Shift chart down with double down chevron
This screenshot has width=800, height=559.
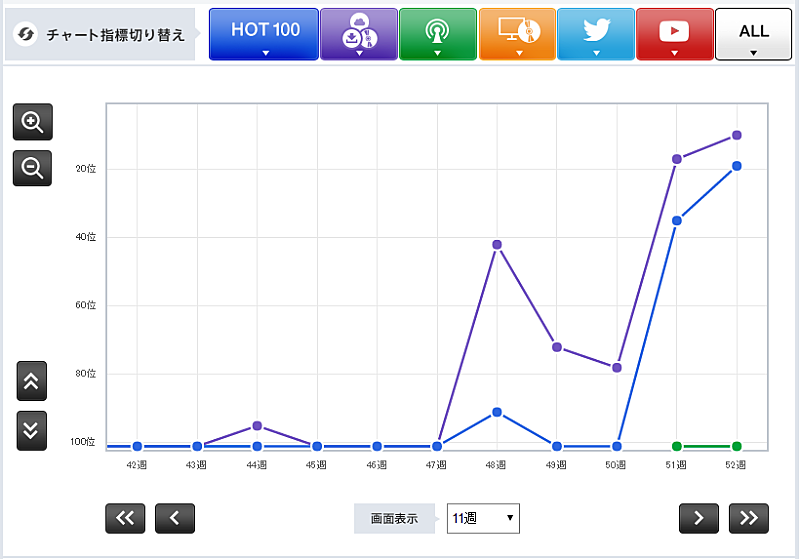pyautogui.click(x=31, y=430)
